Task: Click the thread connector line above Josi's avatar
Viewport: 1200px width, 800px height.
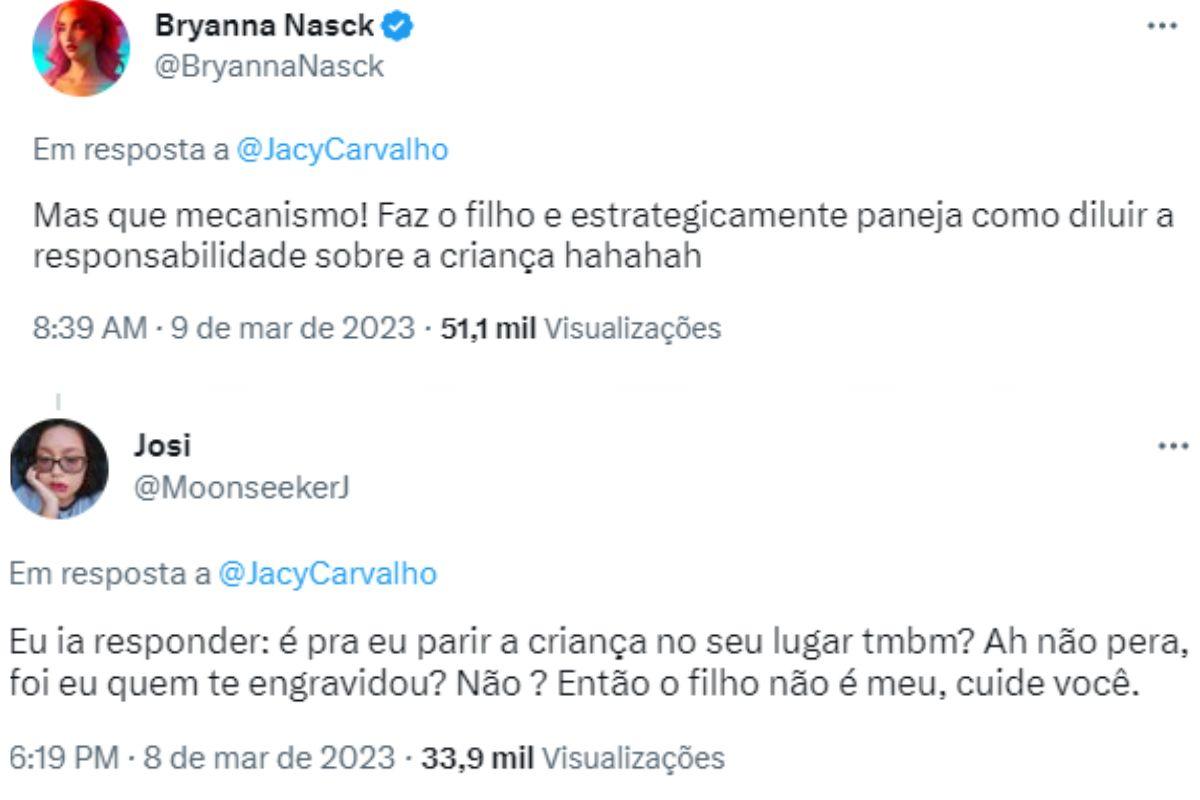Action: point(57,402)
